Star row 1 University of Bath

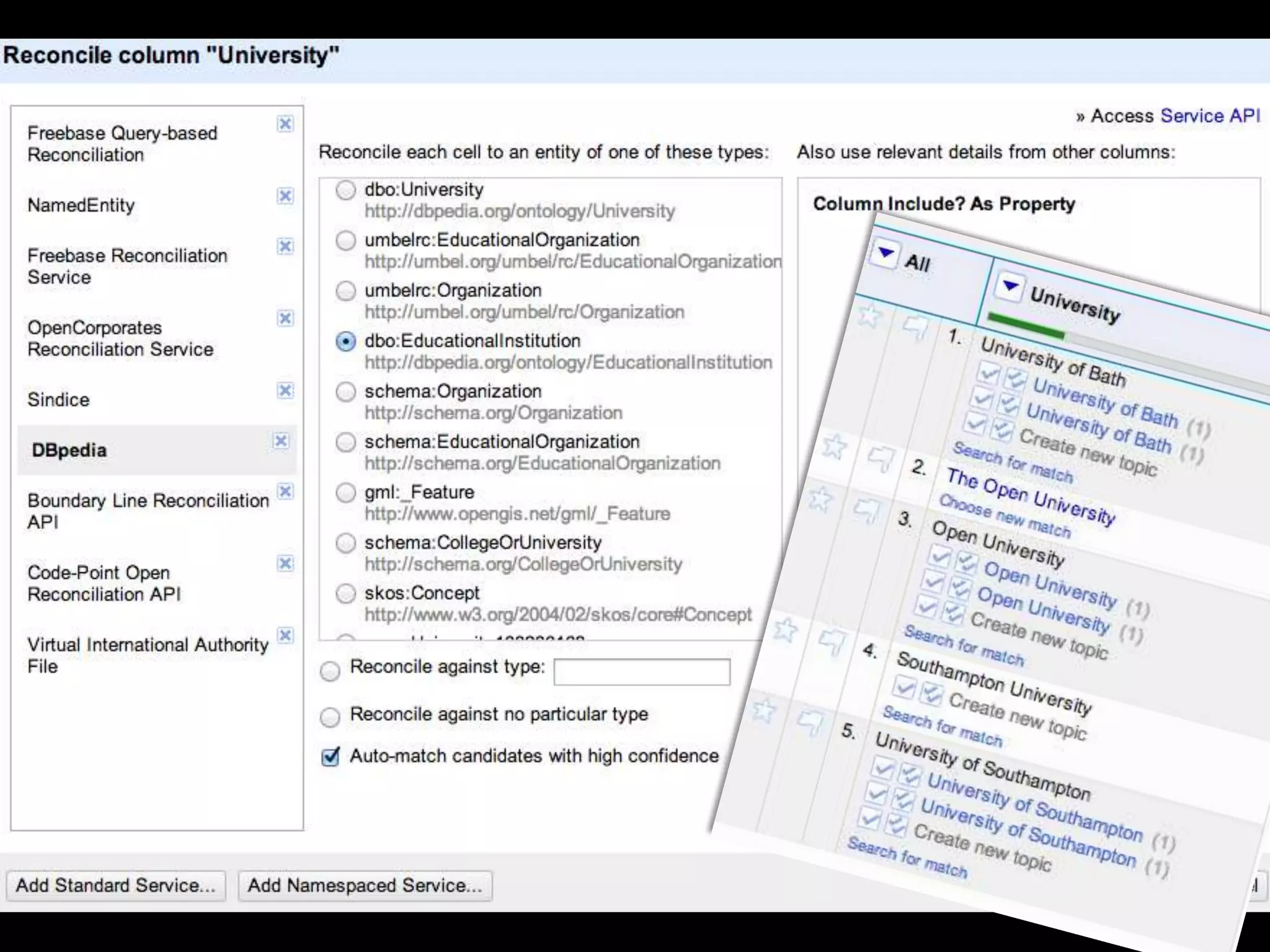click(869, 316)
